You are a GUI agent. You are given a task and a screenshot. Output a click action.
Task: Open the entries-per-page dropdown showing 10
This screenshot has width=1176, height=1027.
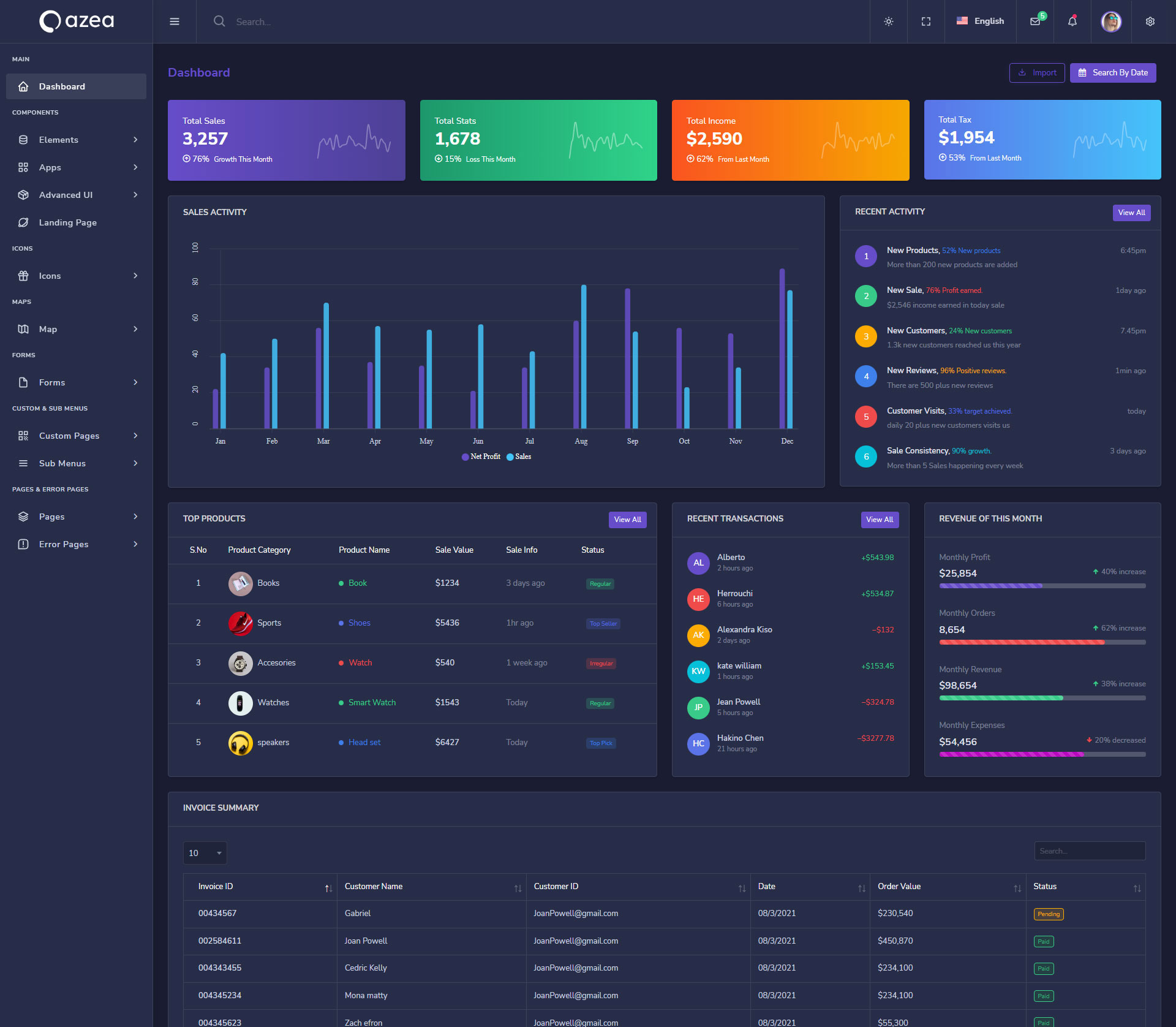pos(205,853)
